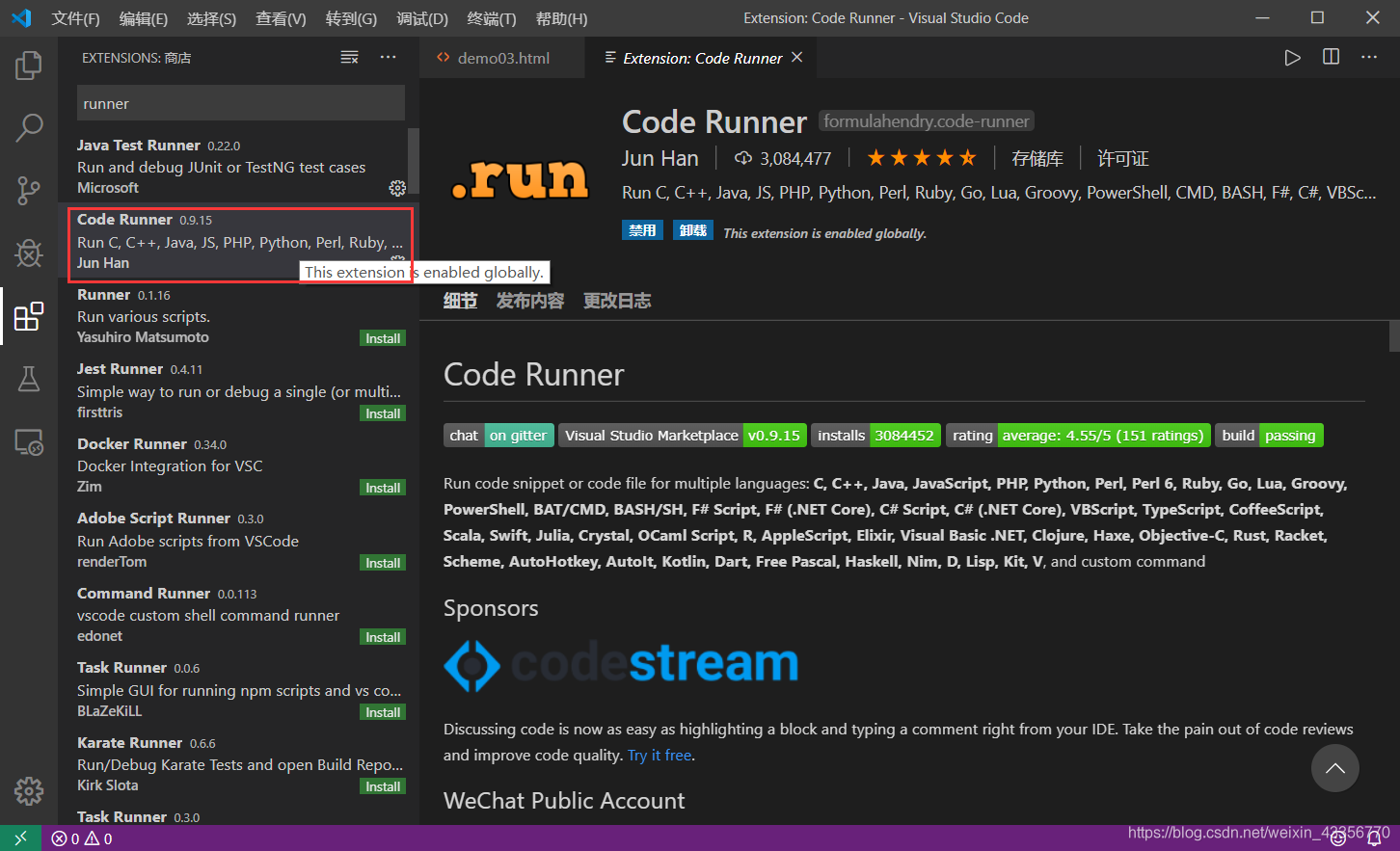Click the Try it free link
1400x851 pixels.
pos(660,756)
